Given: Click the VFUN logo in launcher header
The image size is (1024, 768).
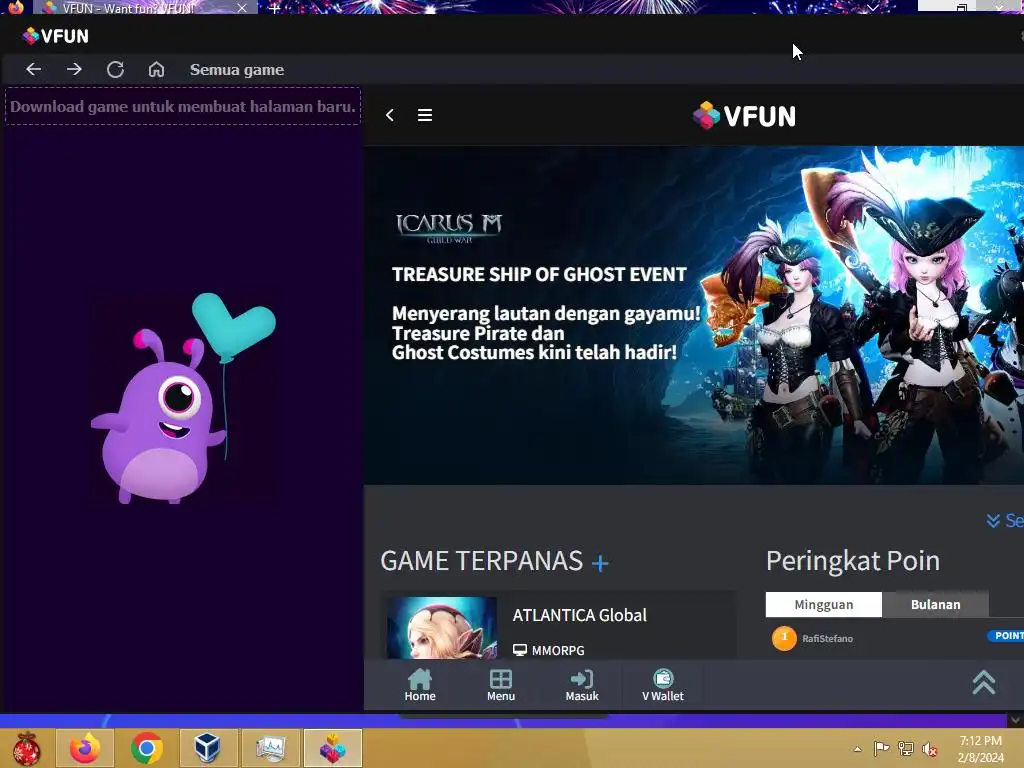Looking at the screenshot, I should [56, 36].
